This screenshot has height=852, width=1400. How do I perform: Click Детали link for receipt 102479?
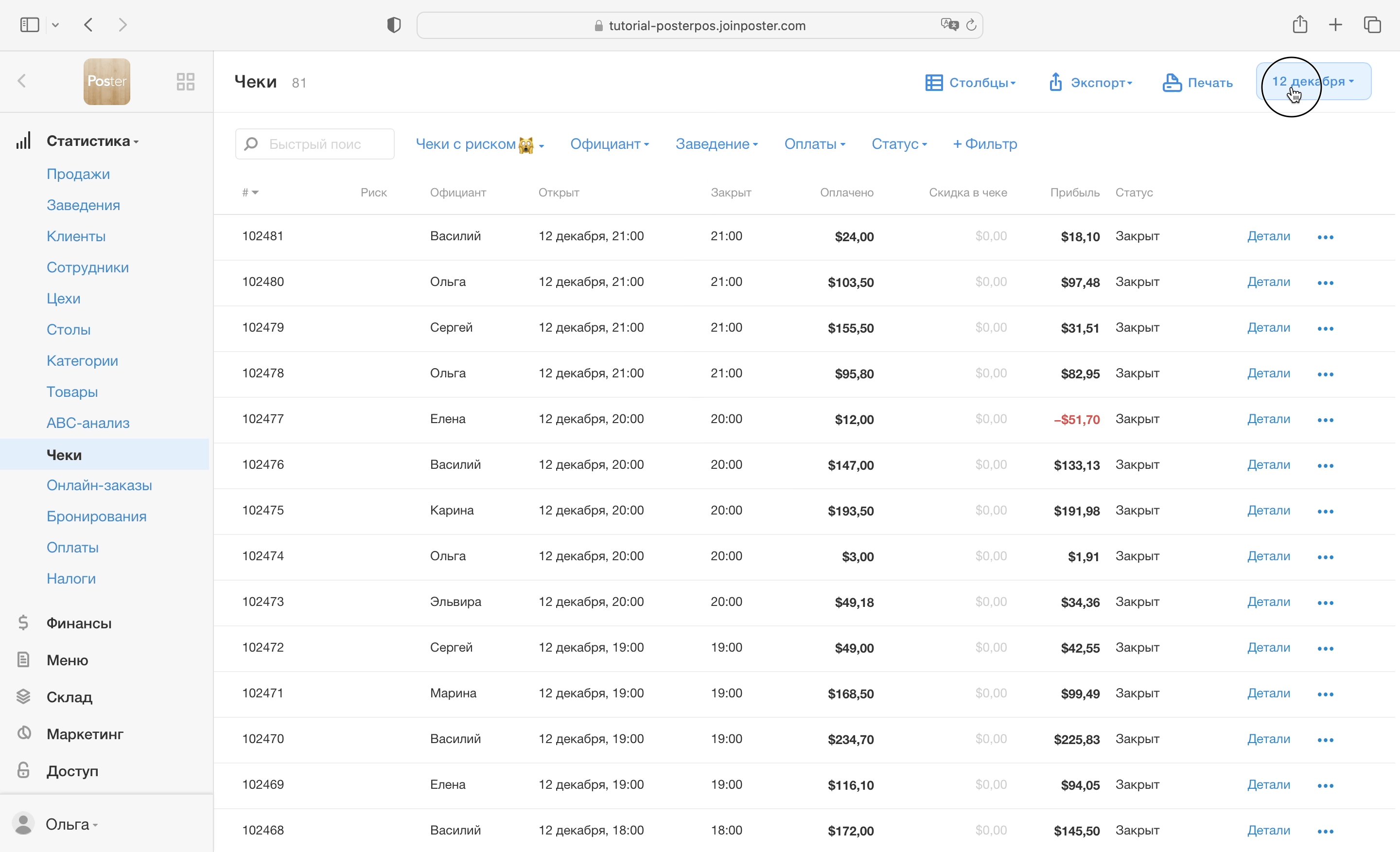[1268, 327]
